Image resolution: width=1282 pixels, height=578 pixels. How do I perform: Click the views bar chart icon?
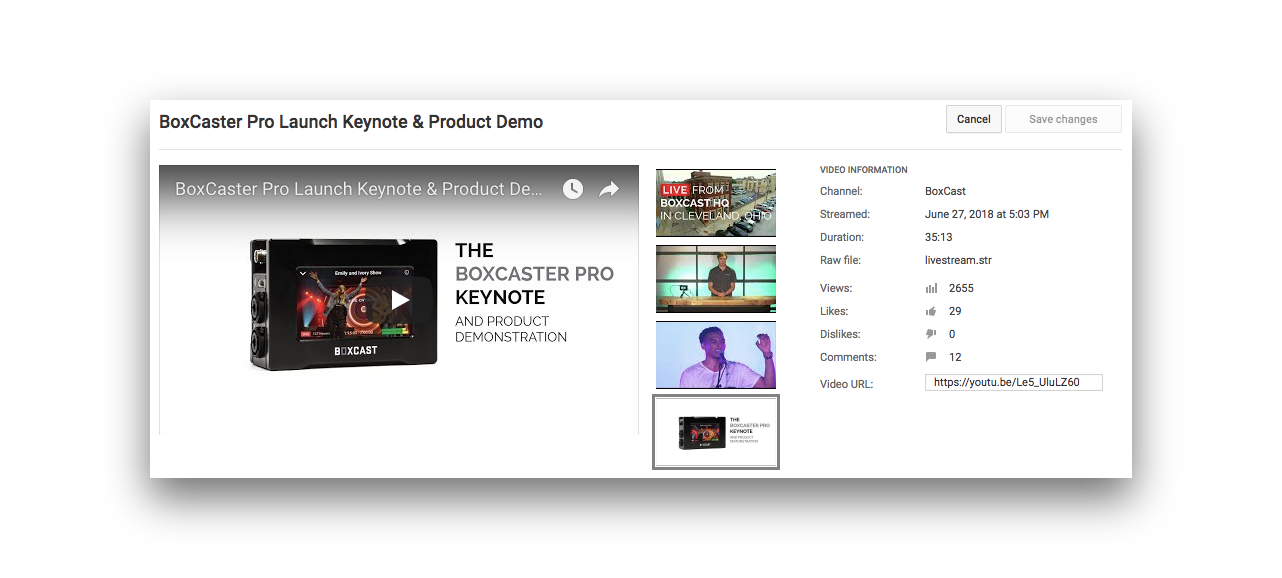point(931,288)
